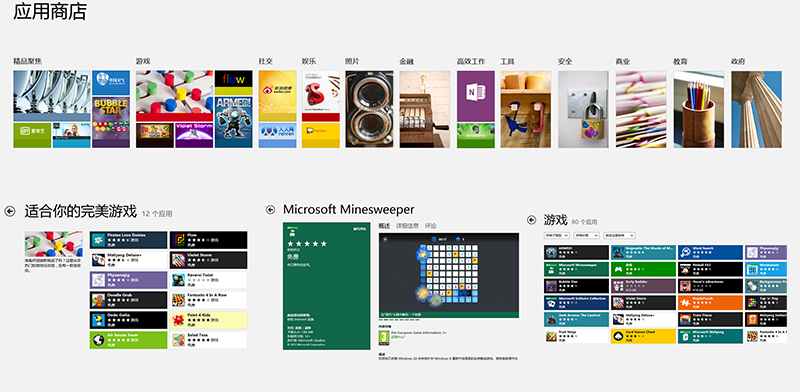
Task: Click back arrow beside Microsoft Minesweeper title
Action: click(x=271, y=209)
